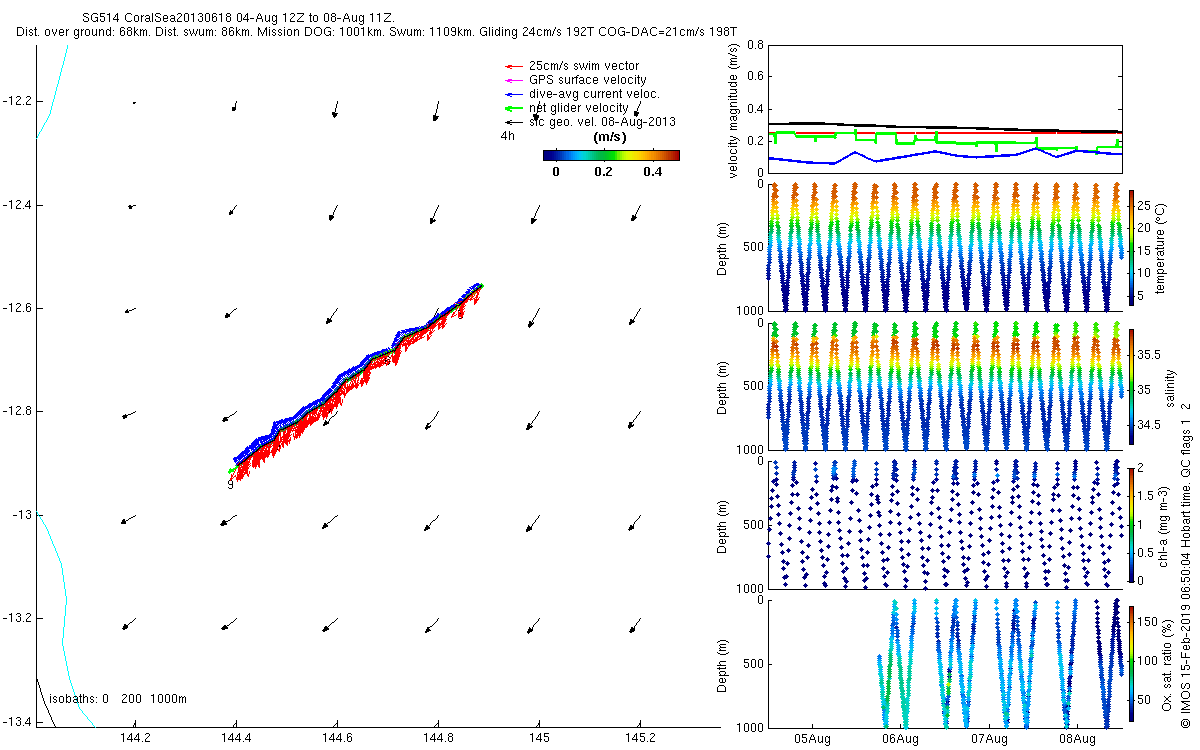Click latitude tick label -12.4

(18, 205)
